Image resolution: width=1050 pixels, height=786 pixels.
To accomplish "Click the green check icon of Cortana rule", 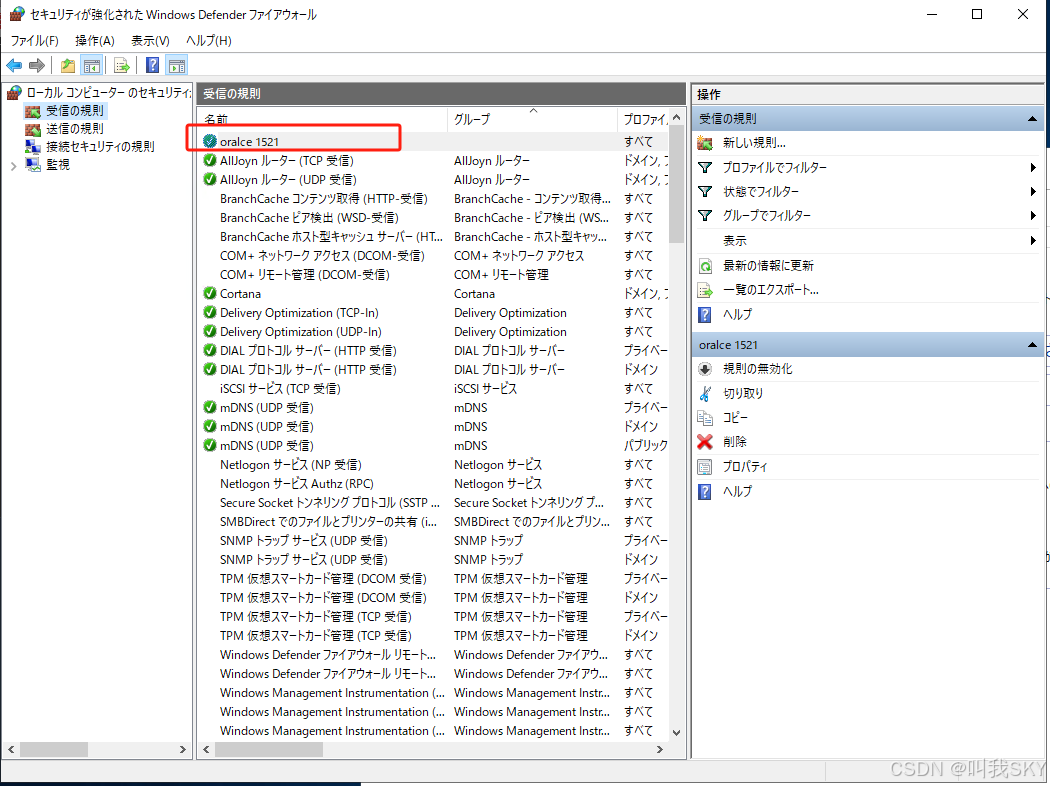I will coord(210,293).
